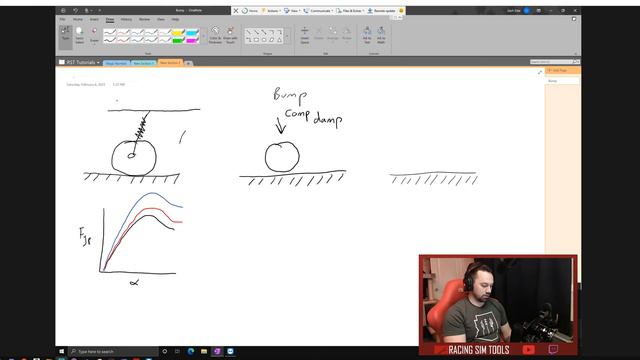The height and width of the screenshot is (360, 640).
Task: Create a new section with plus tab
Action: point(189,63)
